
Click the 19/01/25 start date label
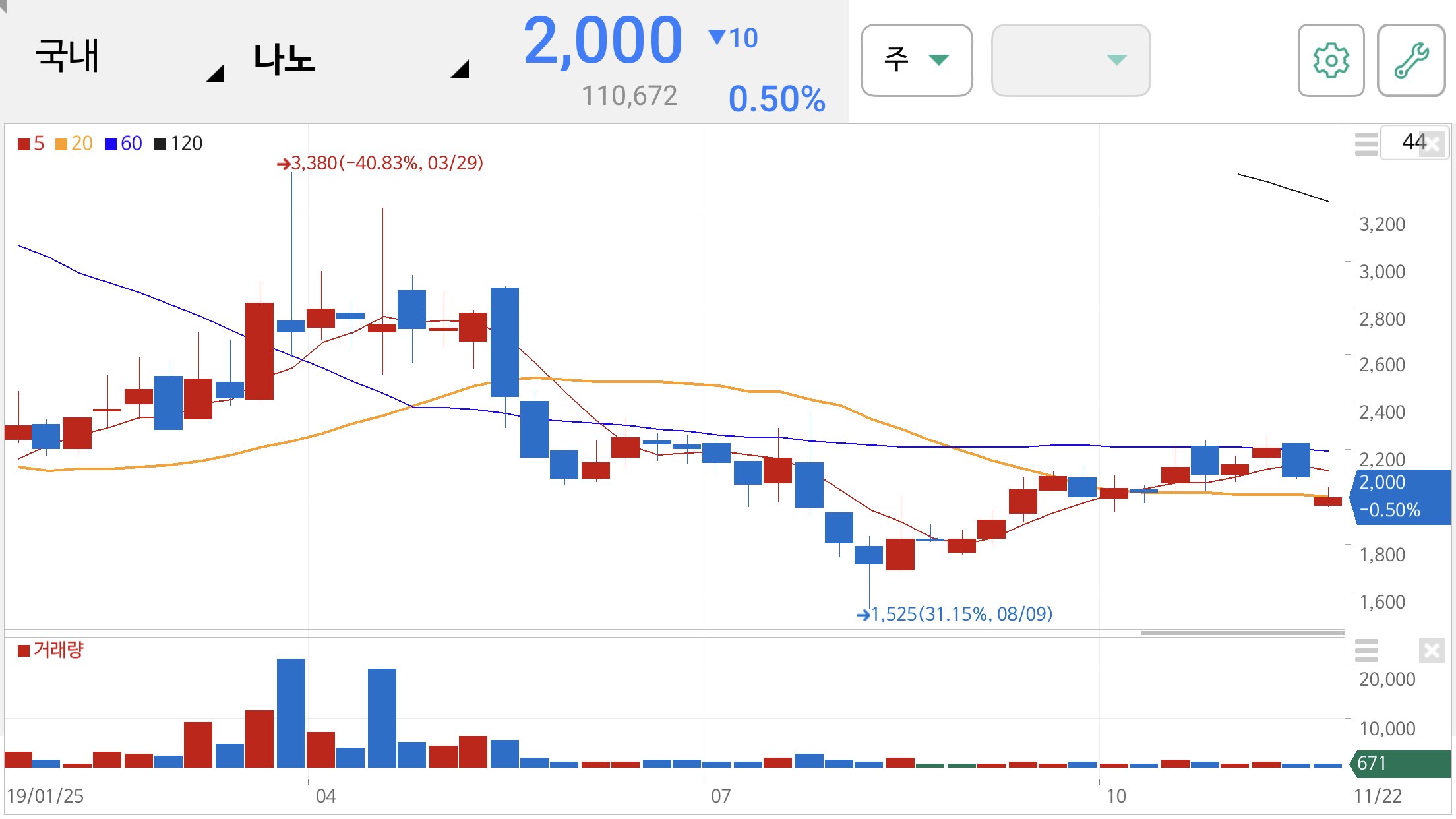(x=45, y=796)
